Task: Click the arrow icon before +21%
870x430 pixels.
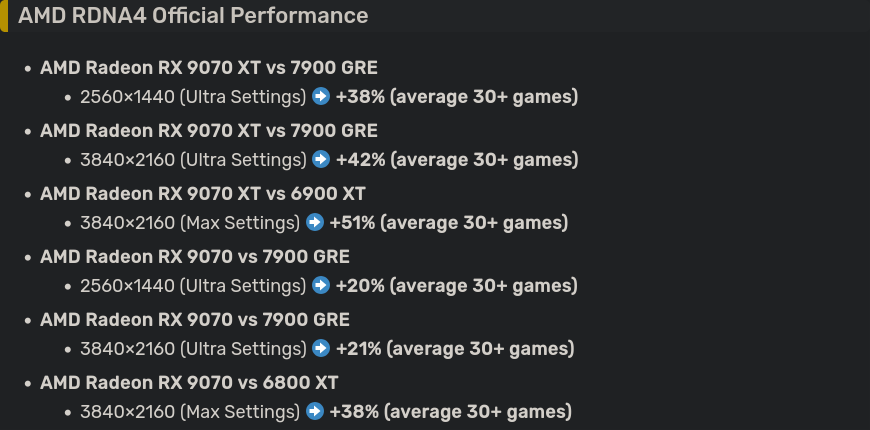Action: click(321, 348)
